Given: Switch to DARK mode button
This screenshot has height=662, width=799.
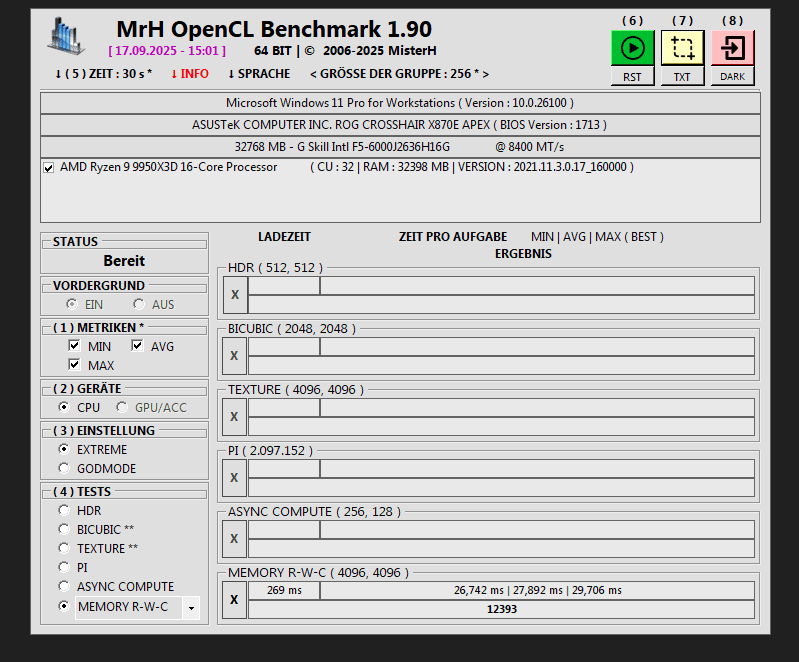Looking at the screenshot, I should [x=732, y=77].
